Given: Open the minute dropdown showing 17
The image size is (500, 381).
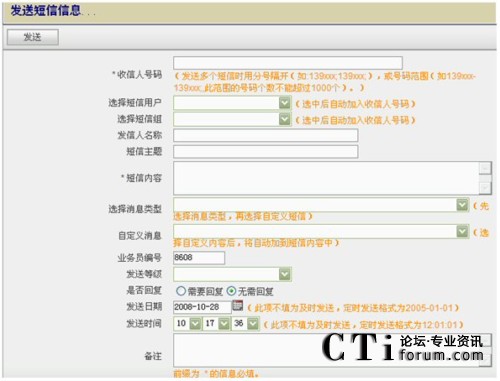Looking at the screenshot, I should point(224,323).
